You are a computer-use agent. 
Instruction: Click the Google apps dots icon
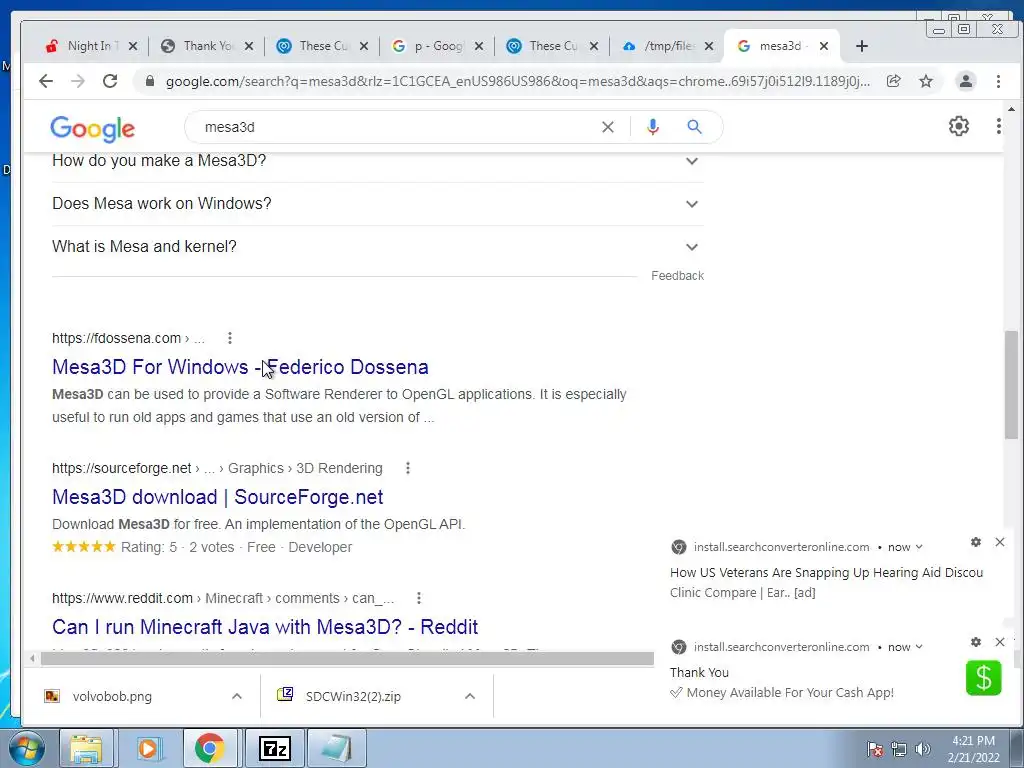coord(999,126)
